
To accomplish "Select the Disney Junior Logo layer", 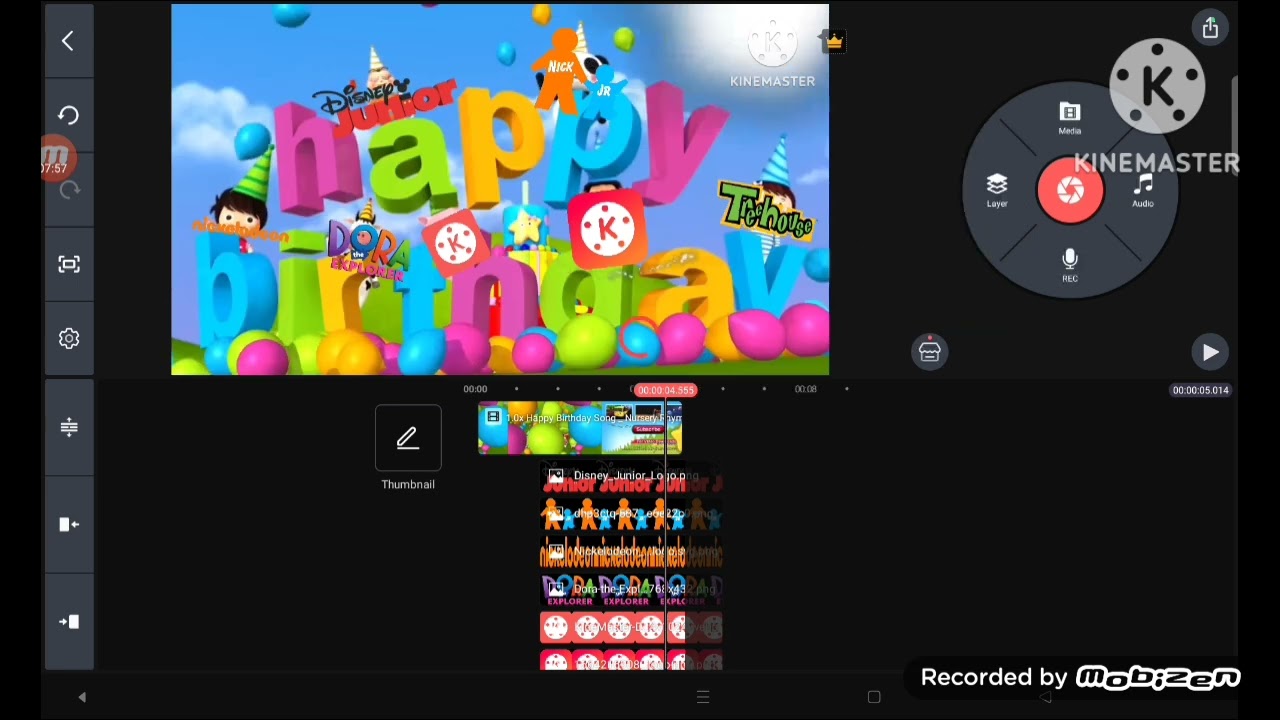I will pos(631,477).
